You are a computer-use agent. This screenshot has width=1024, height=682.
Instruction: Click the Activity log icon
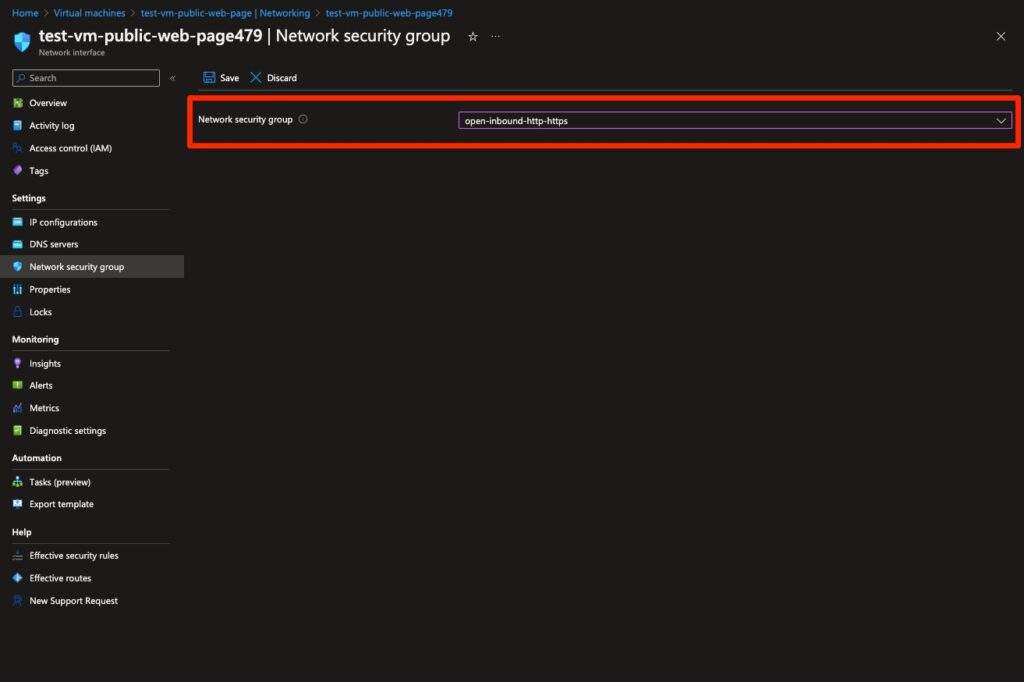click(18, 125)
